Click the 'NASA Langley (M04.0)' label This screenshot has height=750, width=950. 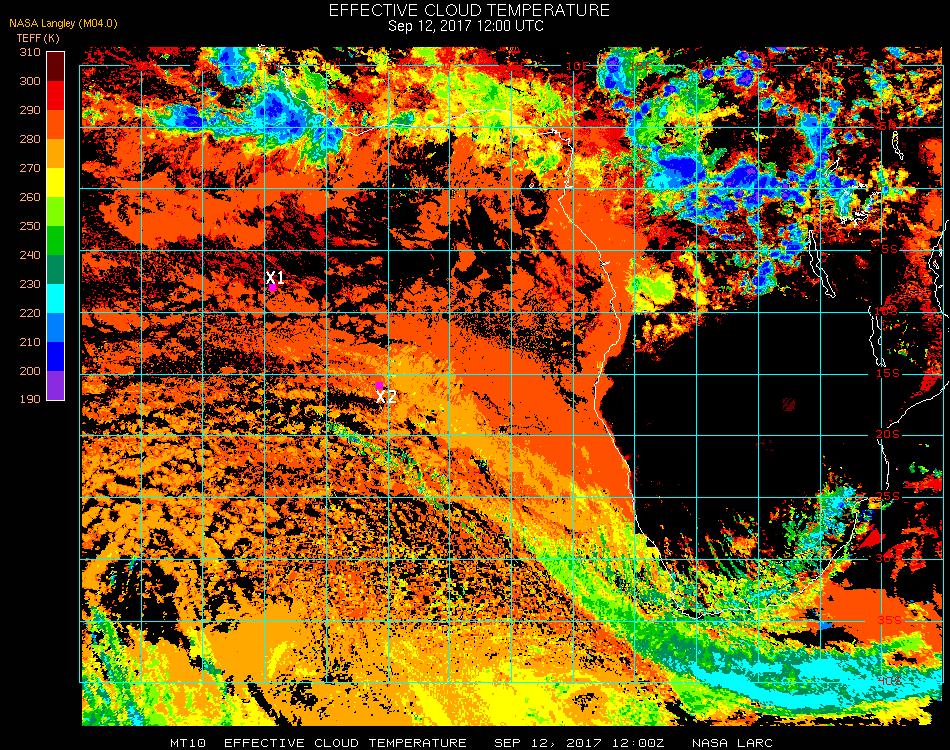pos(63,24)
